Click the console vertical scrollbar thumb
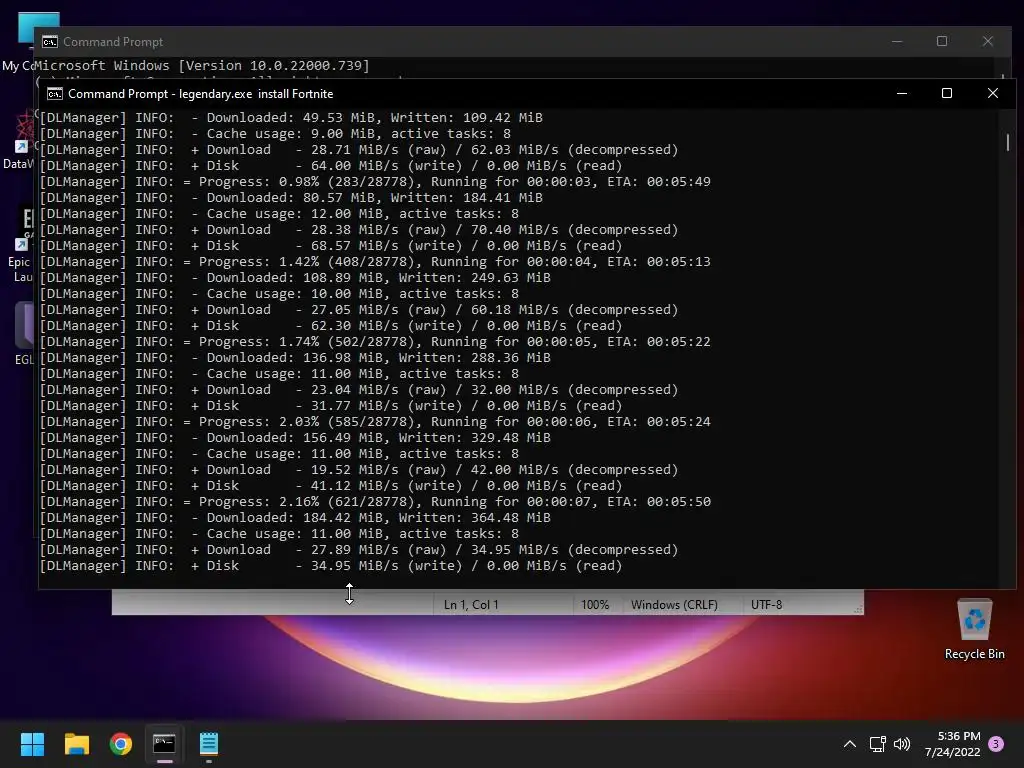The width and height of the screenshot is (1024, 768). pyautogui.click(x=1008, y=142)
